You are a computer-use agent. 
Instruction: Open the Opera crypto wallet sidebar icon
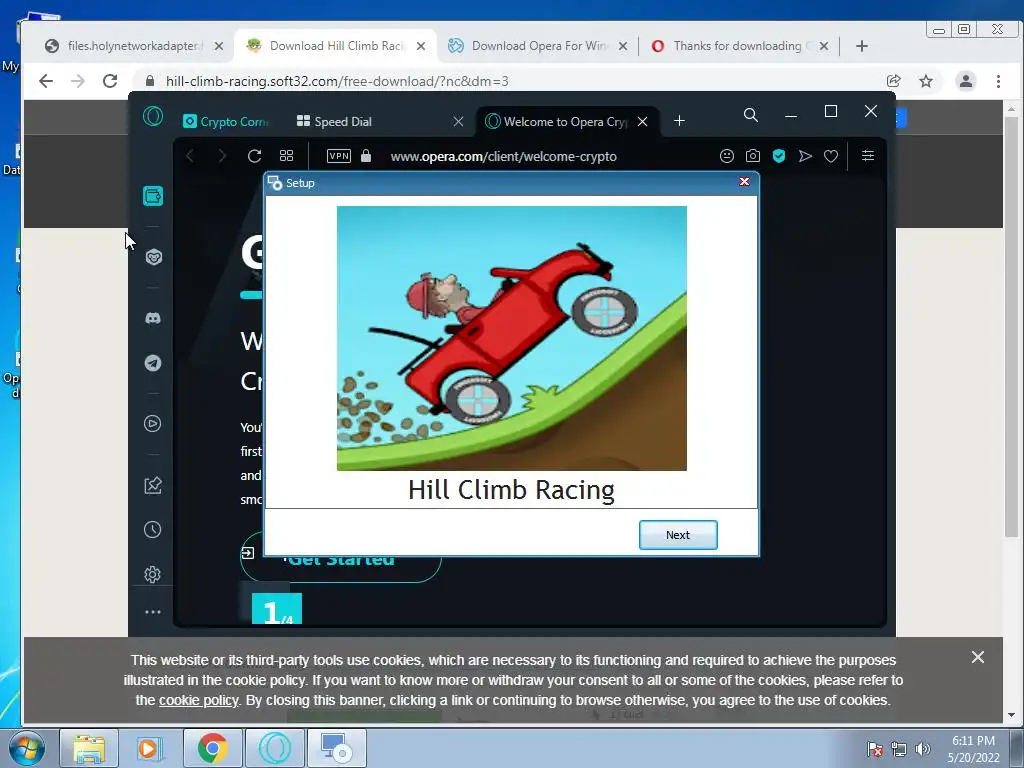(153, 195)
